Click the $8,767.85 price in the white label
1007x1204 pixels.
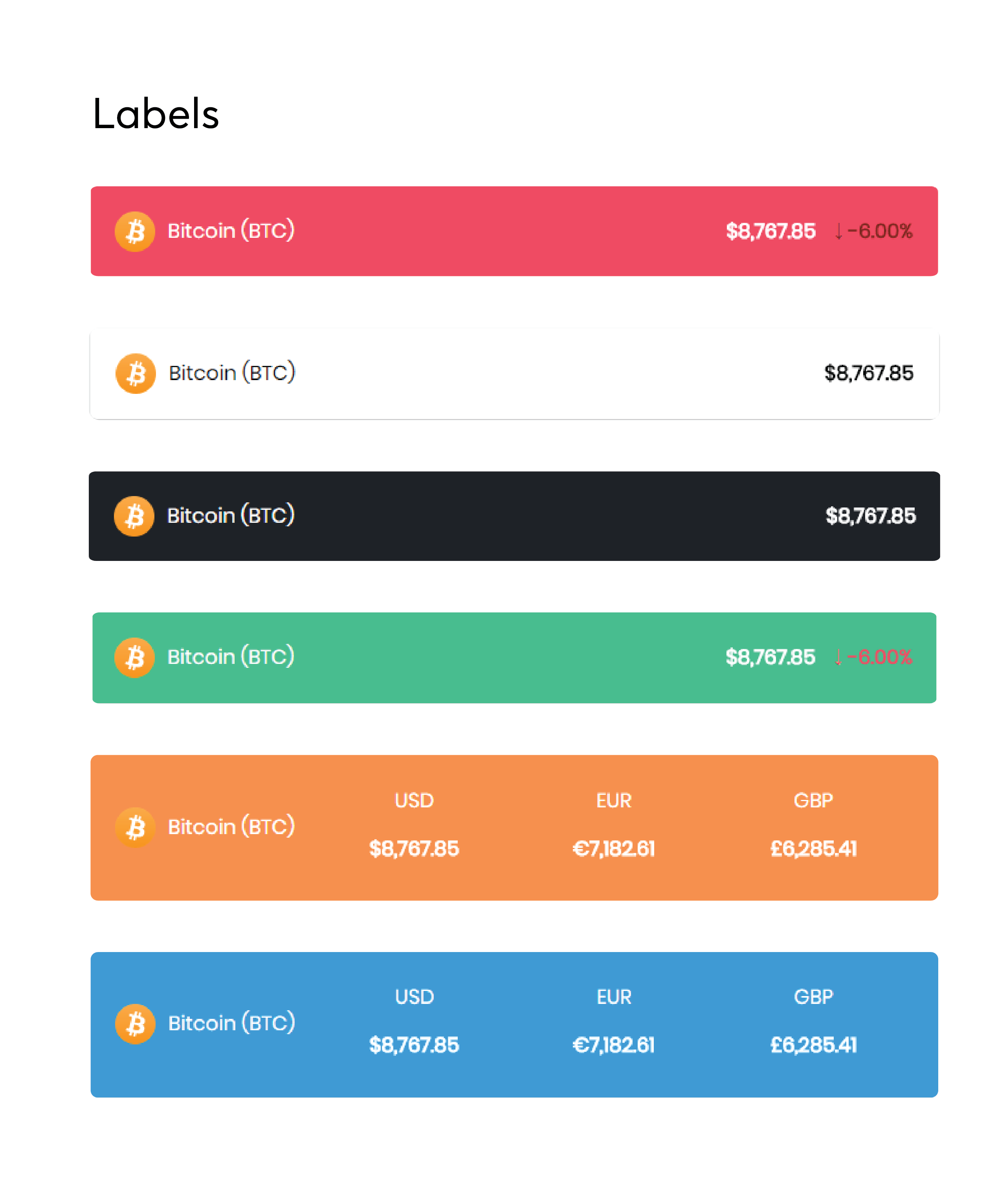tap(869, 373)
